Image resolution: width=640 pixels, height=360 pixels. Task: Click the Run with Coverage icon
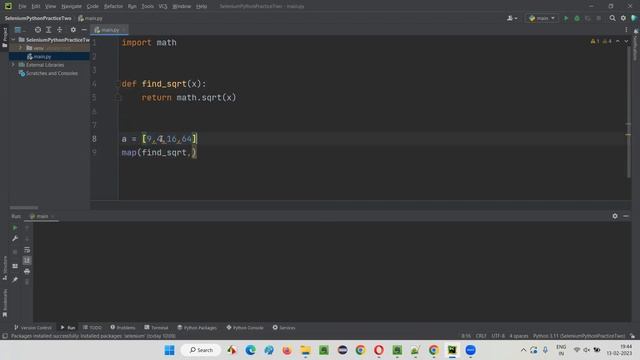pyautogui.click(x=588, y=18)
